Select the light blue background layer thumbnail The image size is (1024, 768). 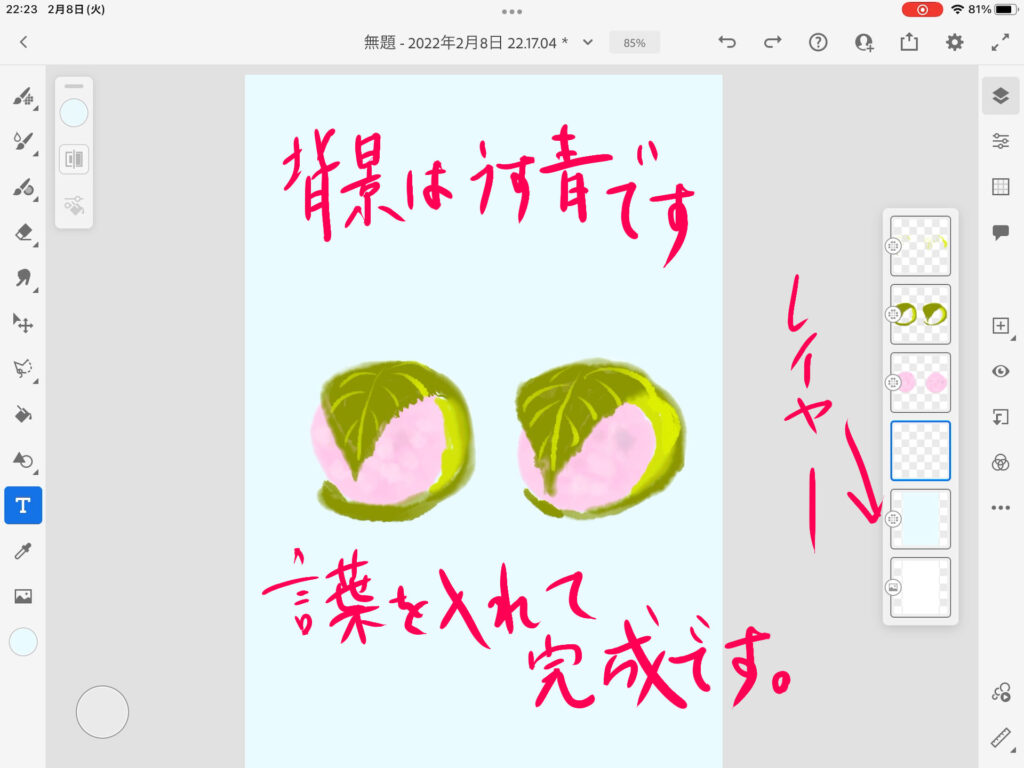(920, 519)
